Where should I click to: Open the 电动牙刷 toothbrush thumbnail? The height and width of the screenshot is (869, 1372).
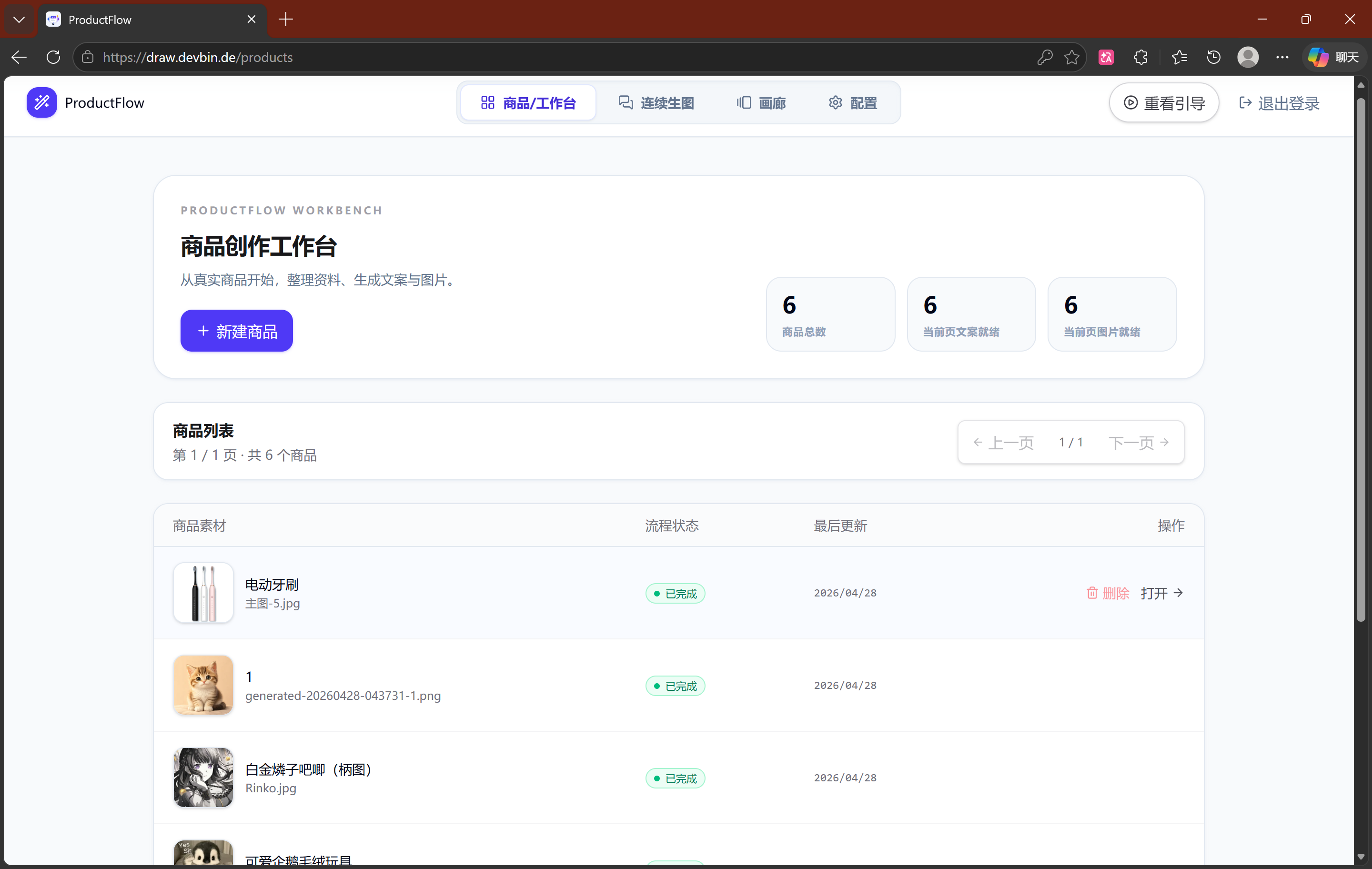pyautogui.click(x=203, y=593)
